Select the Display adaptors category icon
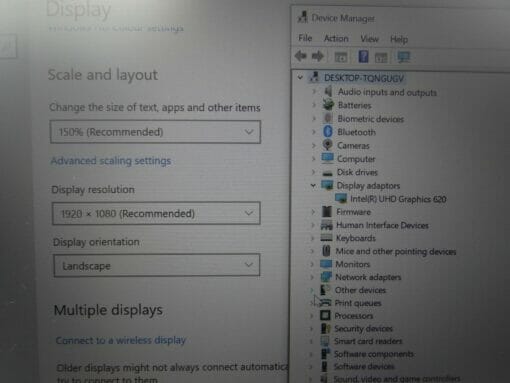 tap(327, 185)
